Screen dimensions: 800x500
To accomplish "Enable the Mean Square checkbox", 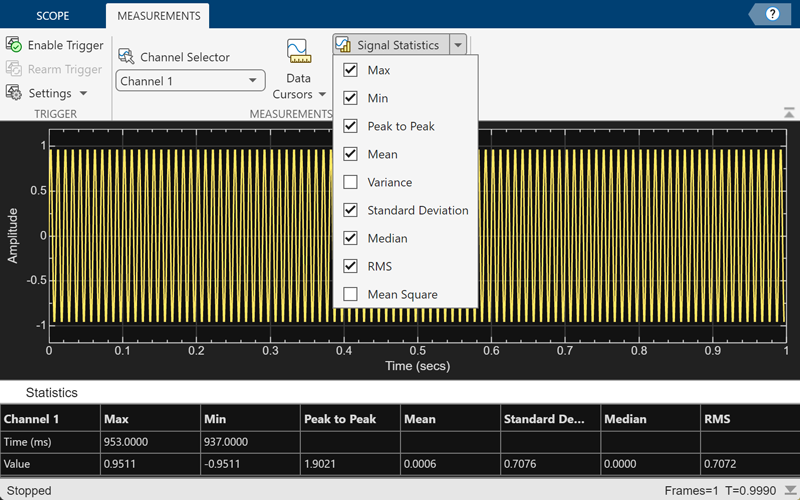I will [350, 294].
